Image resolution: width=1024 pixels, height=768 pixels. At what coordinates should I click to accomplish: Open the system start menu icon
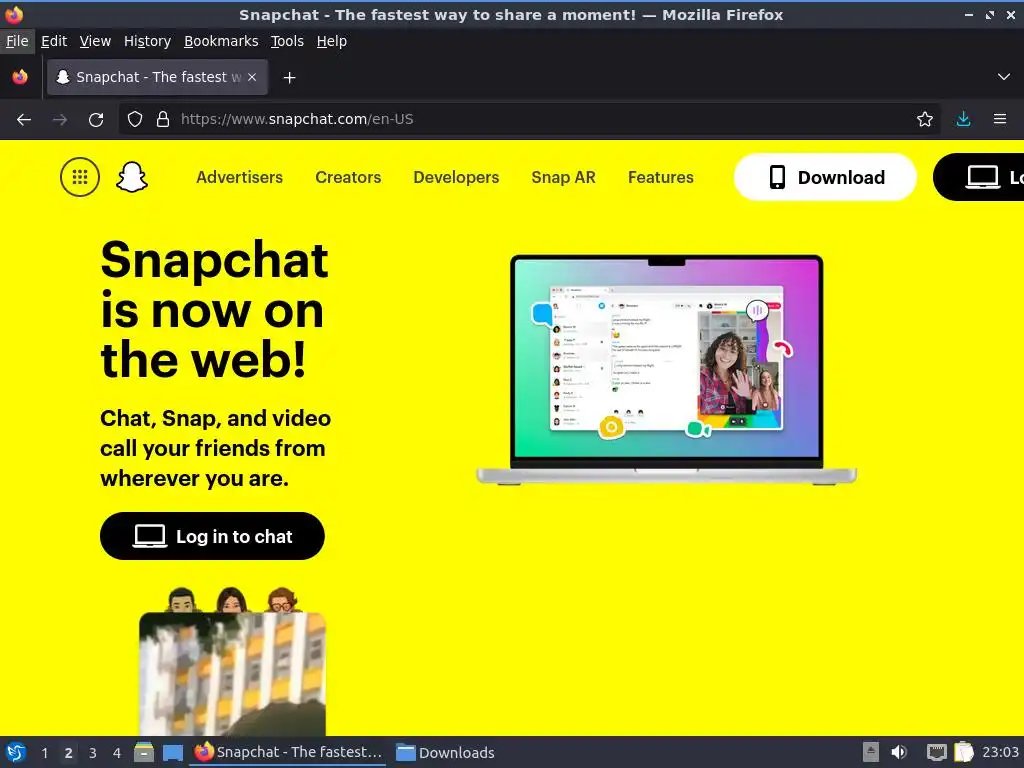pyautogui.click(x=16, y=752)
